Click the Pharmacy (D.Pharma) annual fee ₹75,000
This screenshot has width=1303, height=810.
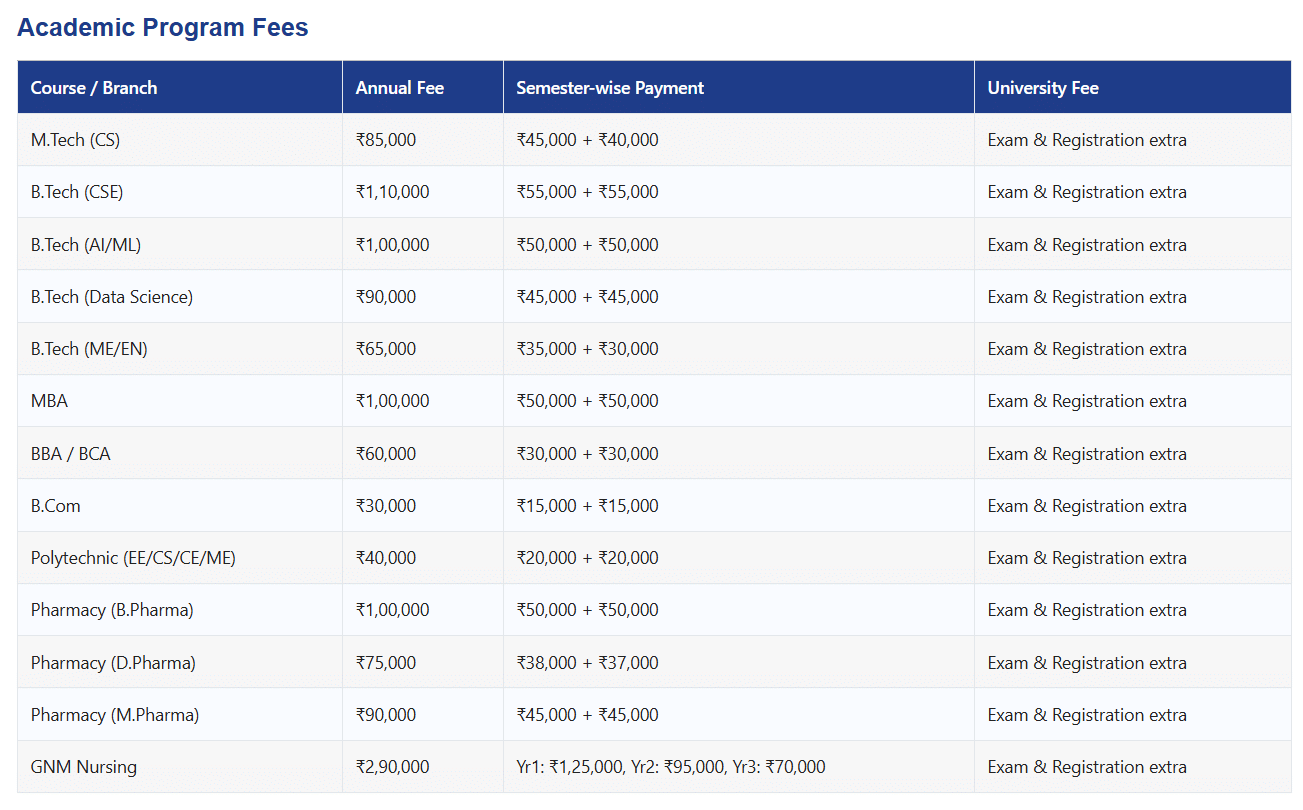click(385, 663)
